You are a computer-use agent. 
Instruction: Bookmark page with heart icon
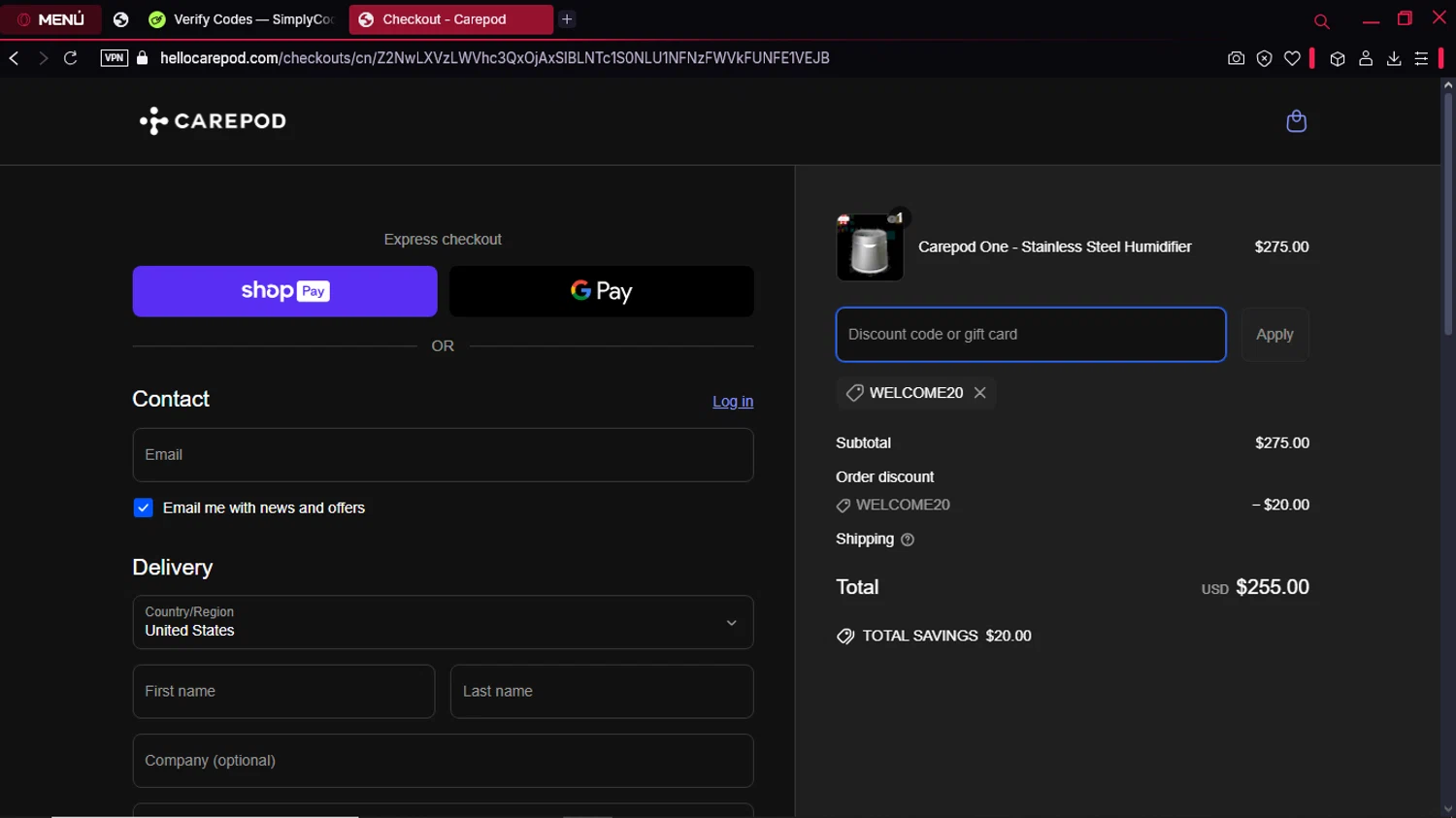[1292, 58]
